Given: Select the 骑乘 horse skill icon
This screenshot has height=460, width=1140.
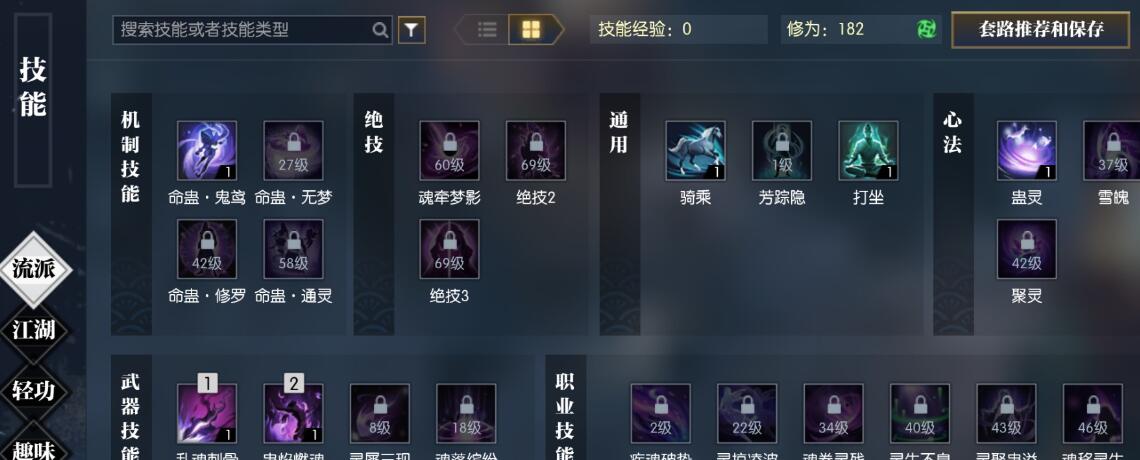Looking at the screenshot, I should coord(695,150).
